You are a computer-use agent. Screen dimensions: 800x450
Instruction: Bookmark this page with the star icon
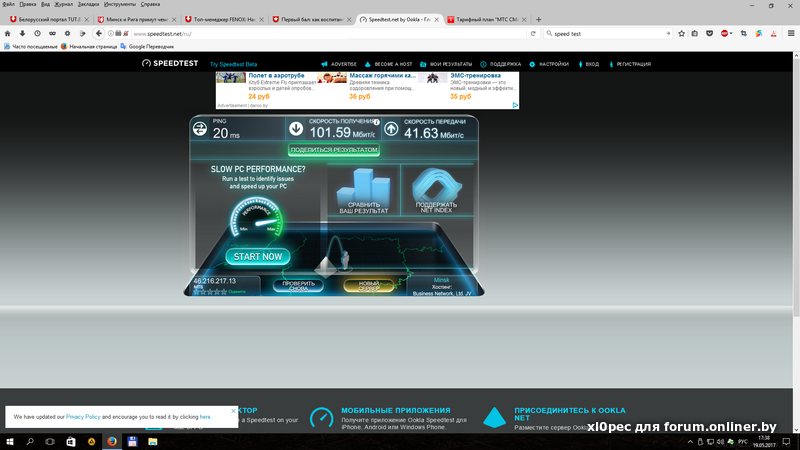[x=682, y=34]
